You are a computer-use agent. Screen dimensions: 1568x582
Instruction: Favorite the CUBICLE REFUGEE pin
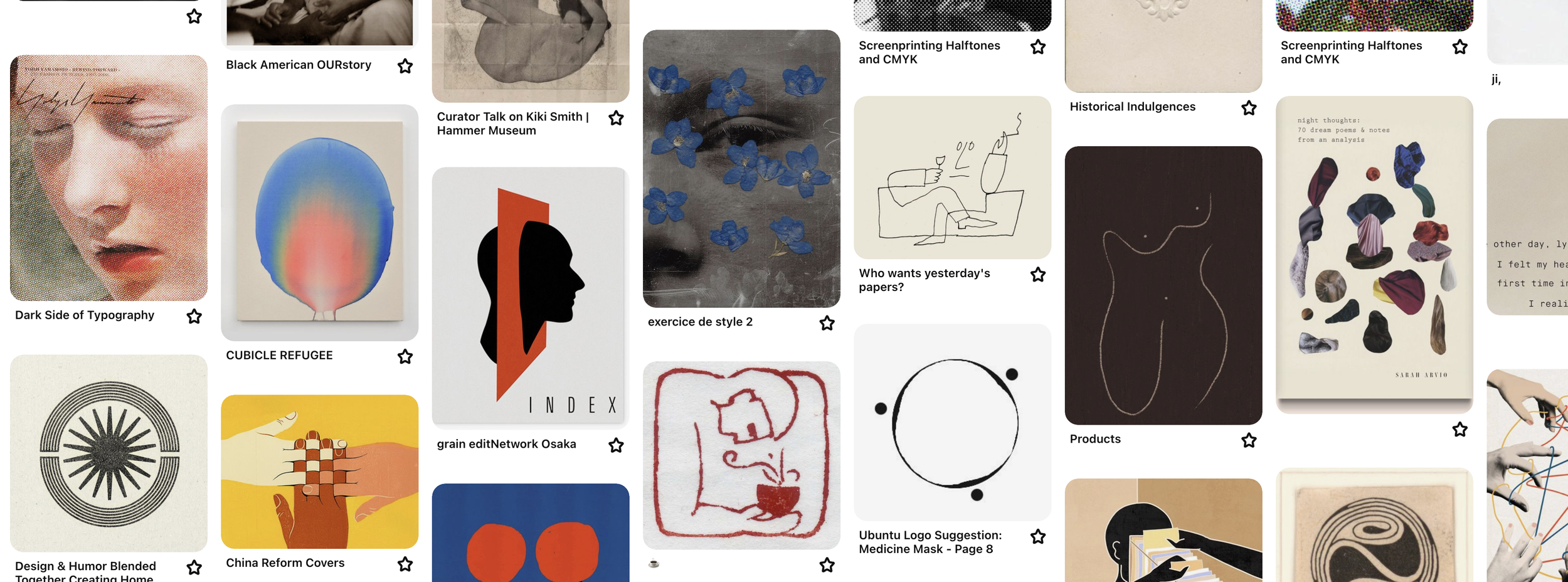tap(405, 356)
